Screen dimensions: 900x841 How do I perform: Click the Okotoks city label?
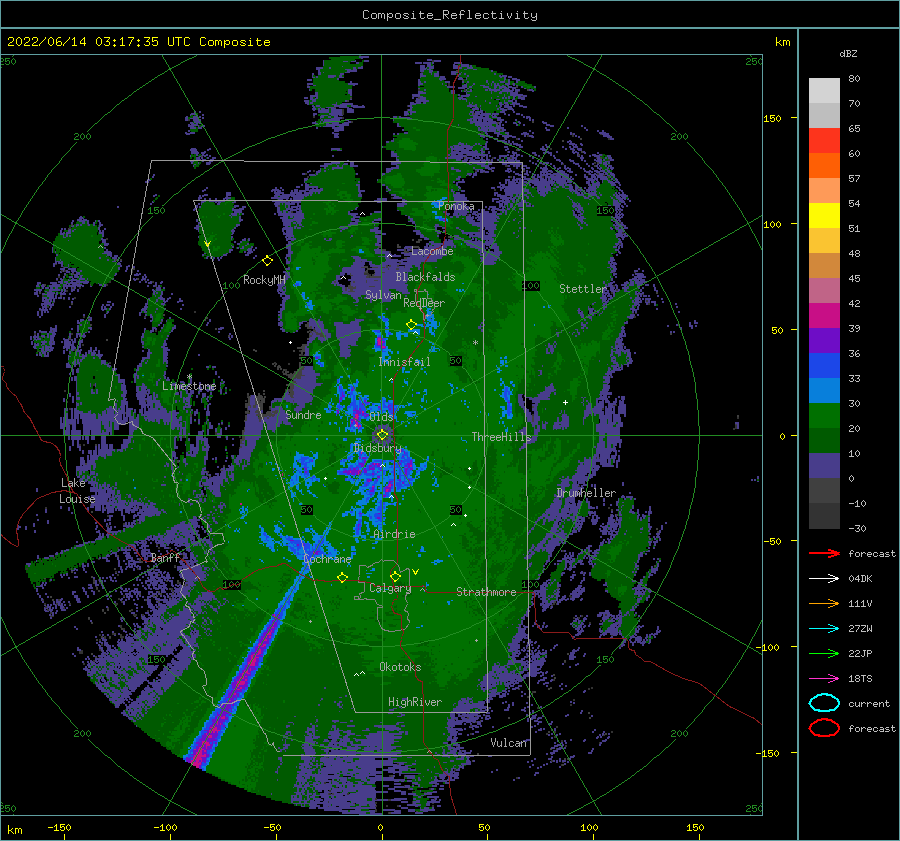[400, 667]
